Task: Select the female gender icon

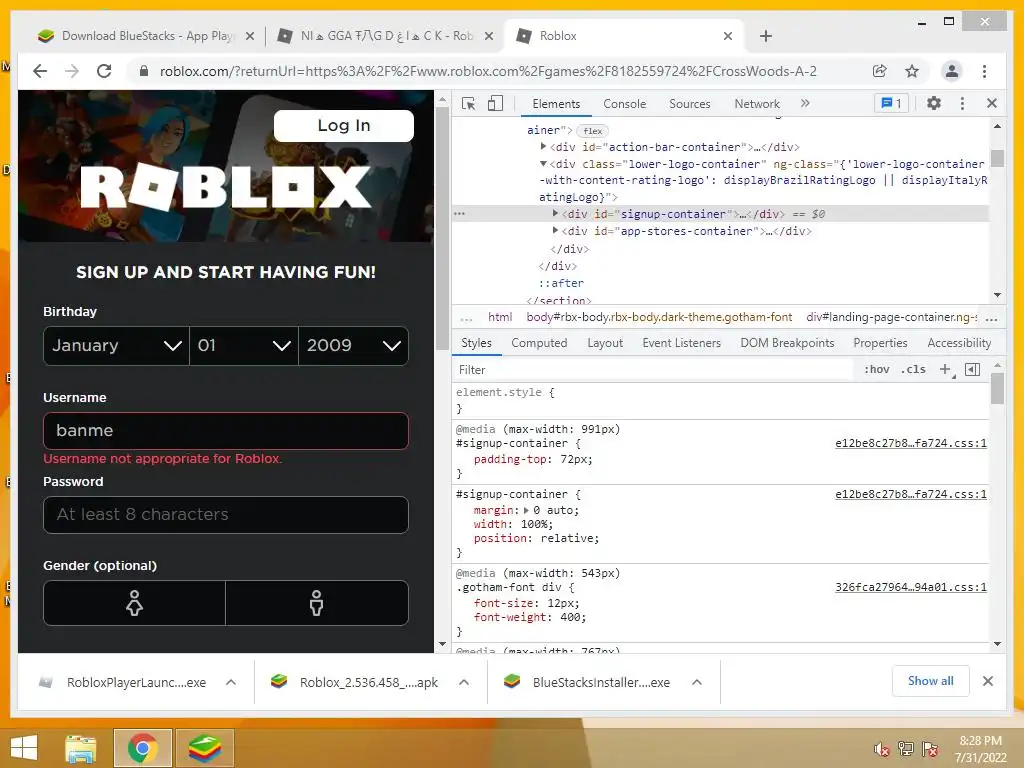Action: (135, 603)
